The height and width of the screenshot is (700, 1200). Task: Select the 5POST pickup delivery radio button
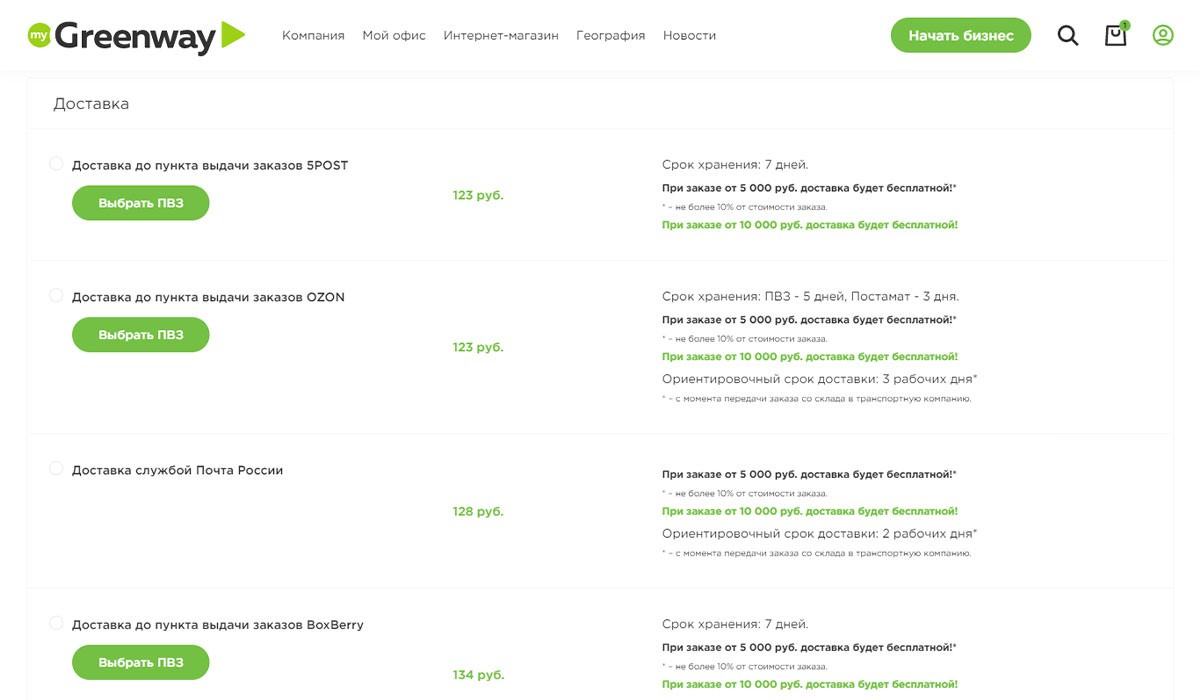click(56, 164)
